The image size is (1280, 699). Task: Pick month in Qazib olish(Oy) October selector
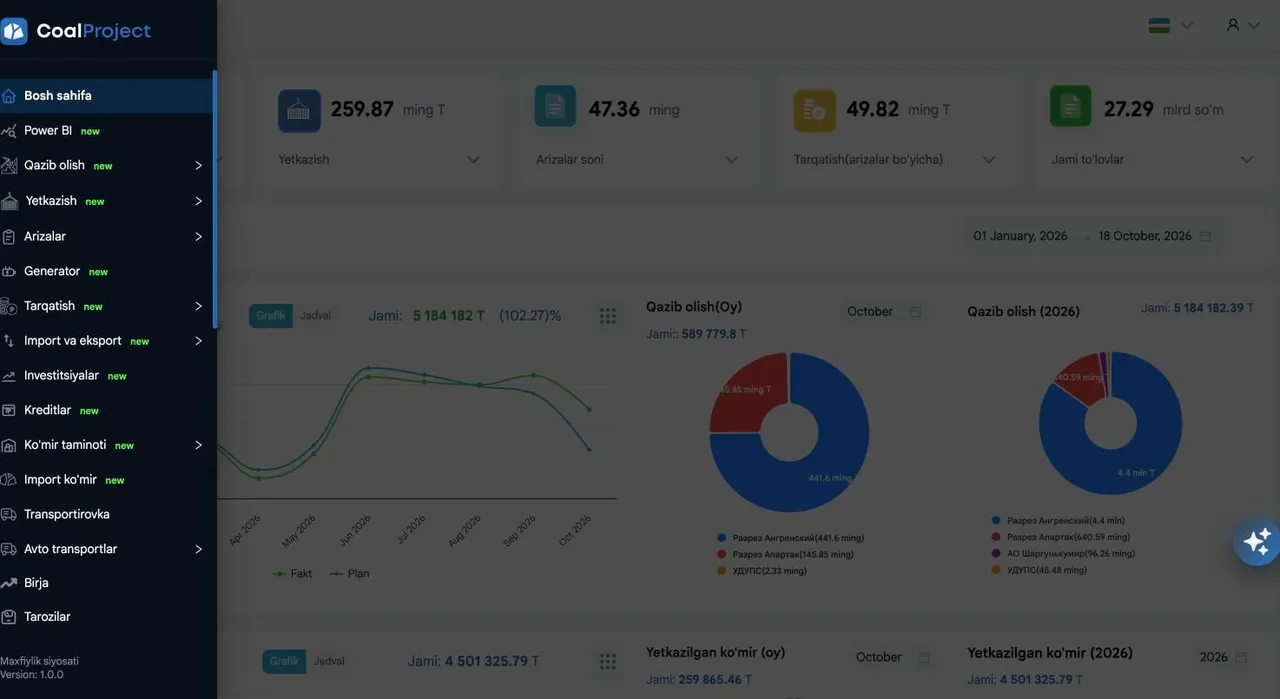pyautogui.click(x=883, y=312)
